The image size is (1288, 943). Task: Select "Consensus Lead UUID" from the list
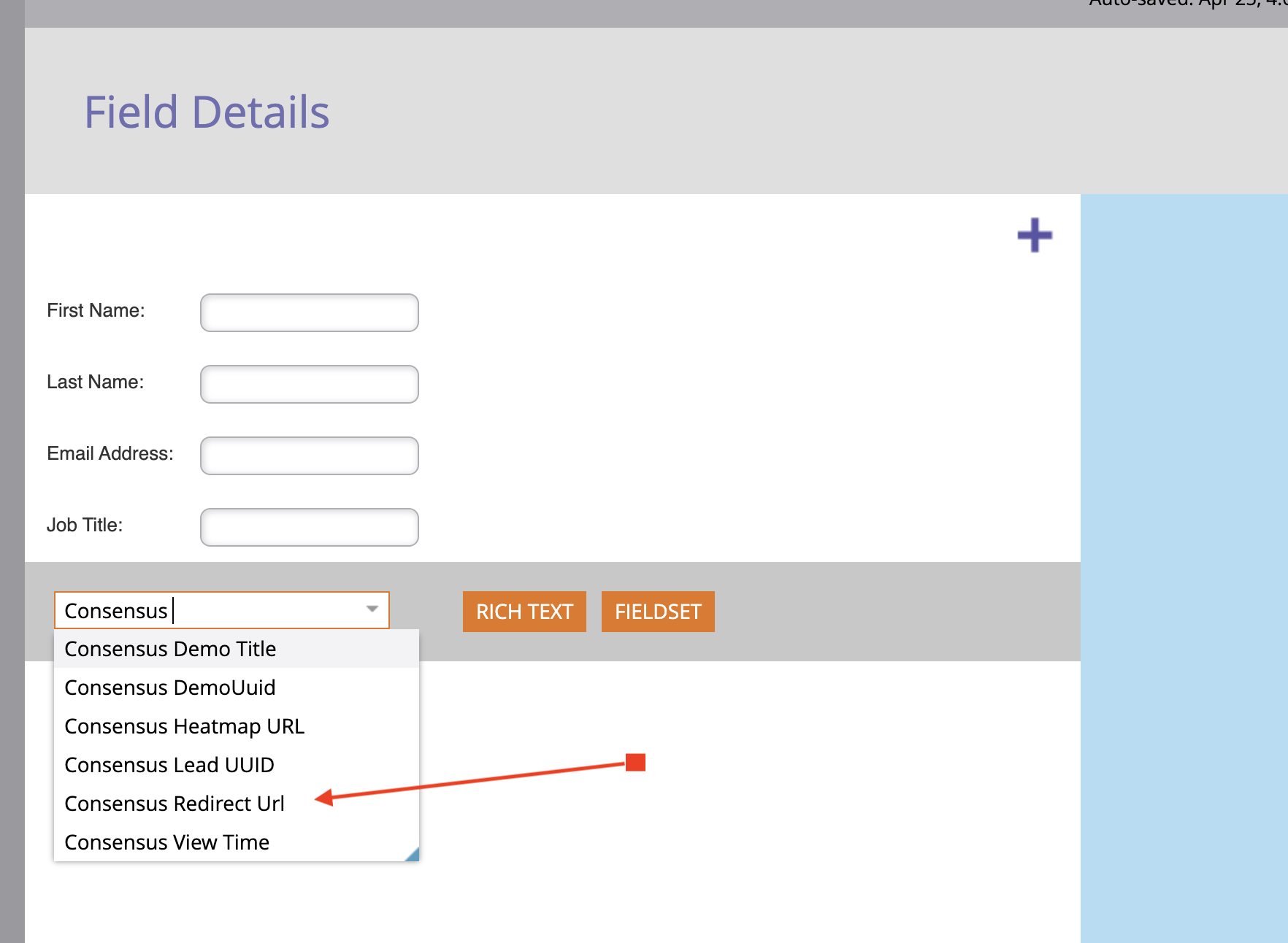click(169, 764)
